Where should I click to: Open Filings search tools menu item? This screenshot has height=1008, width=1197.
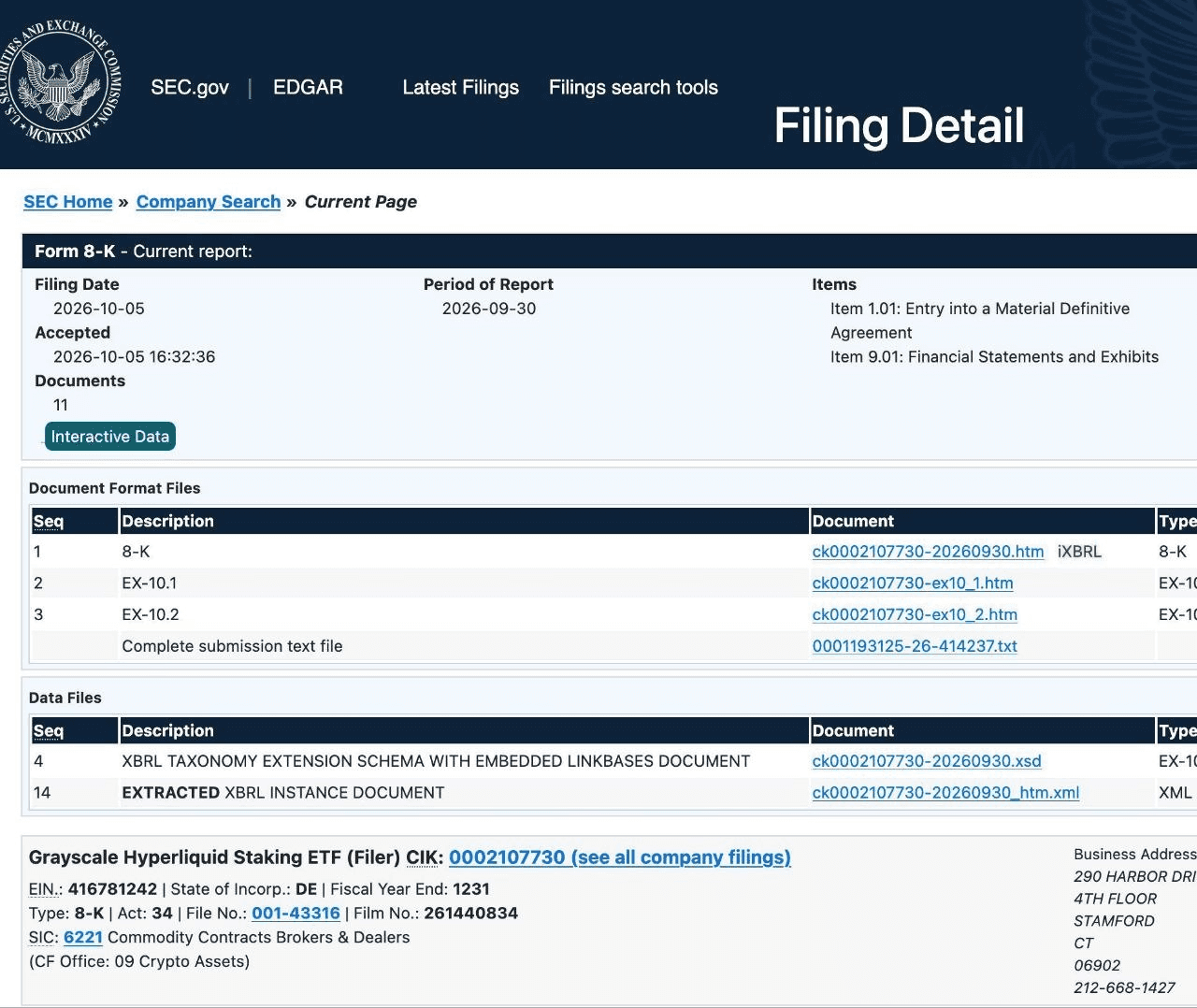coord(633,87)
